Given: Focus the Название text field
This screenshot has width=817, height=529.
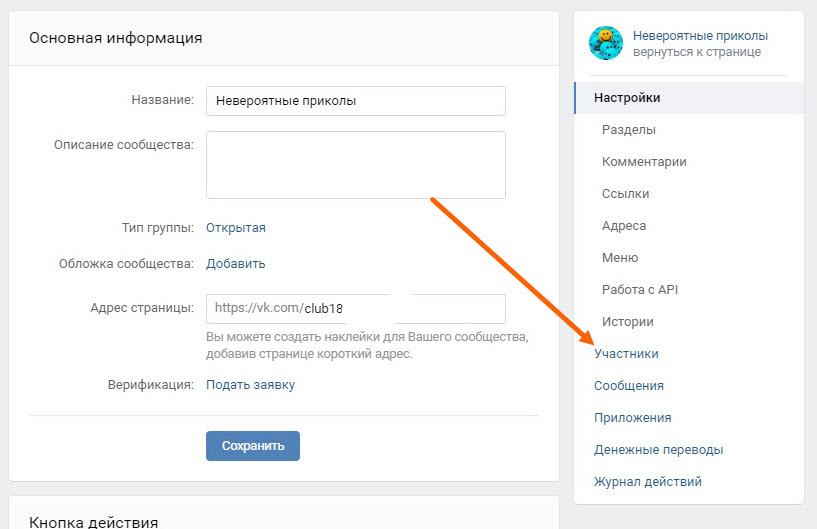Looking at the screenshot, I should pos(355,101).
